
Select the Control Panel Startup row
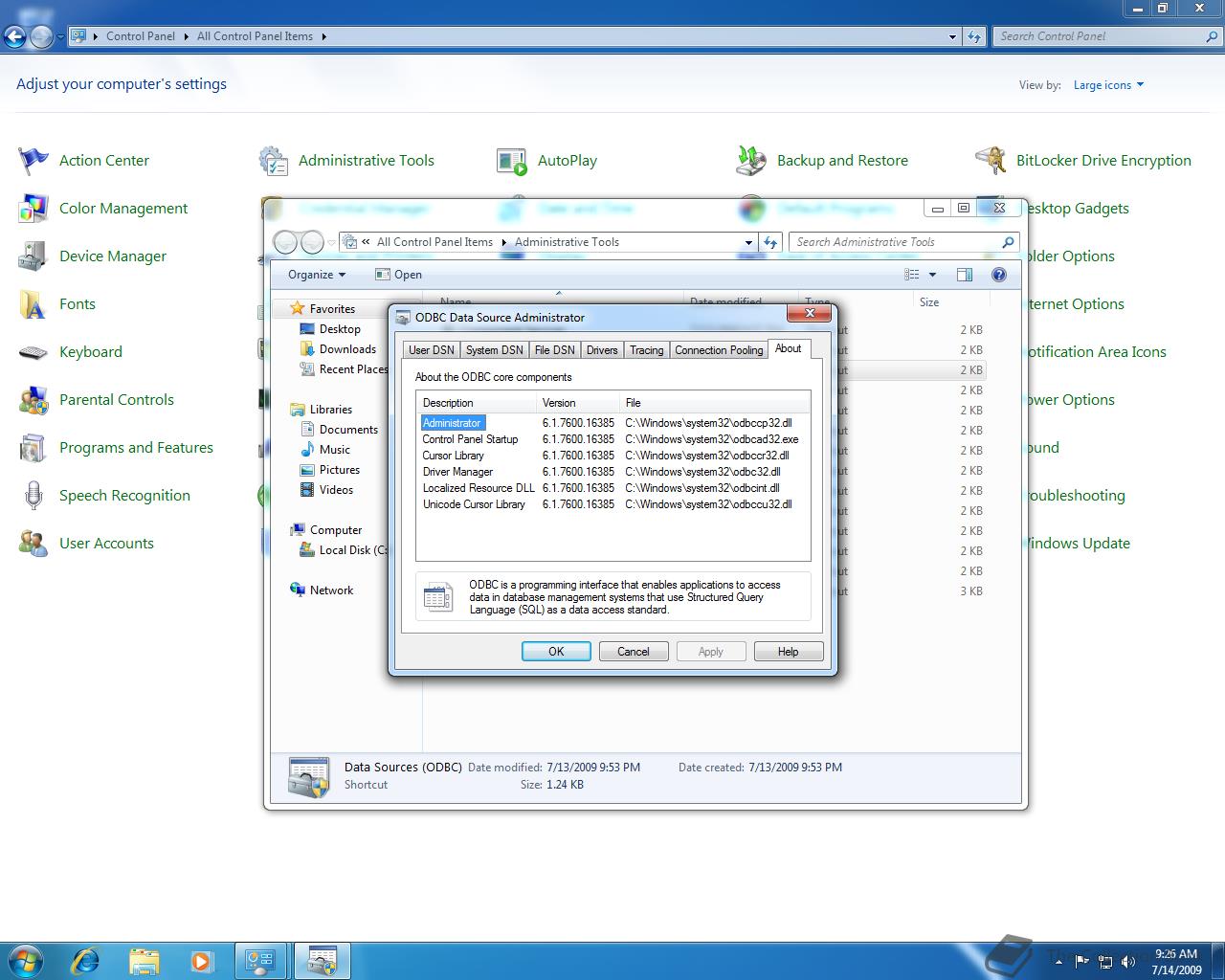612,439
